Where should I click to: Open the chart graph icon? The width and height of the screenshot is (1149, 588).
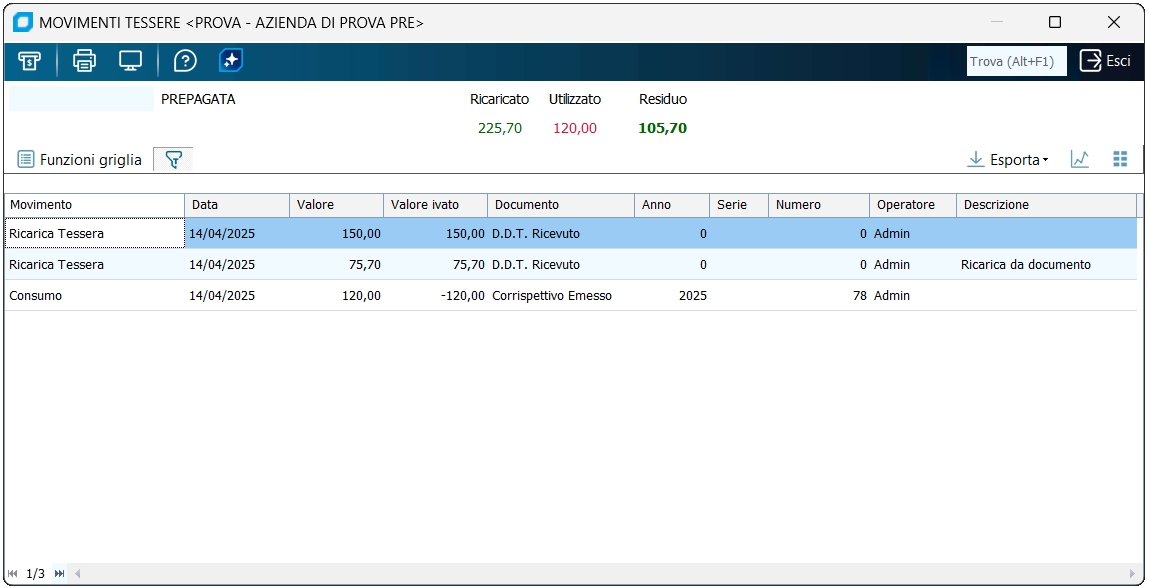point(1079,159)
